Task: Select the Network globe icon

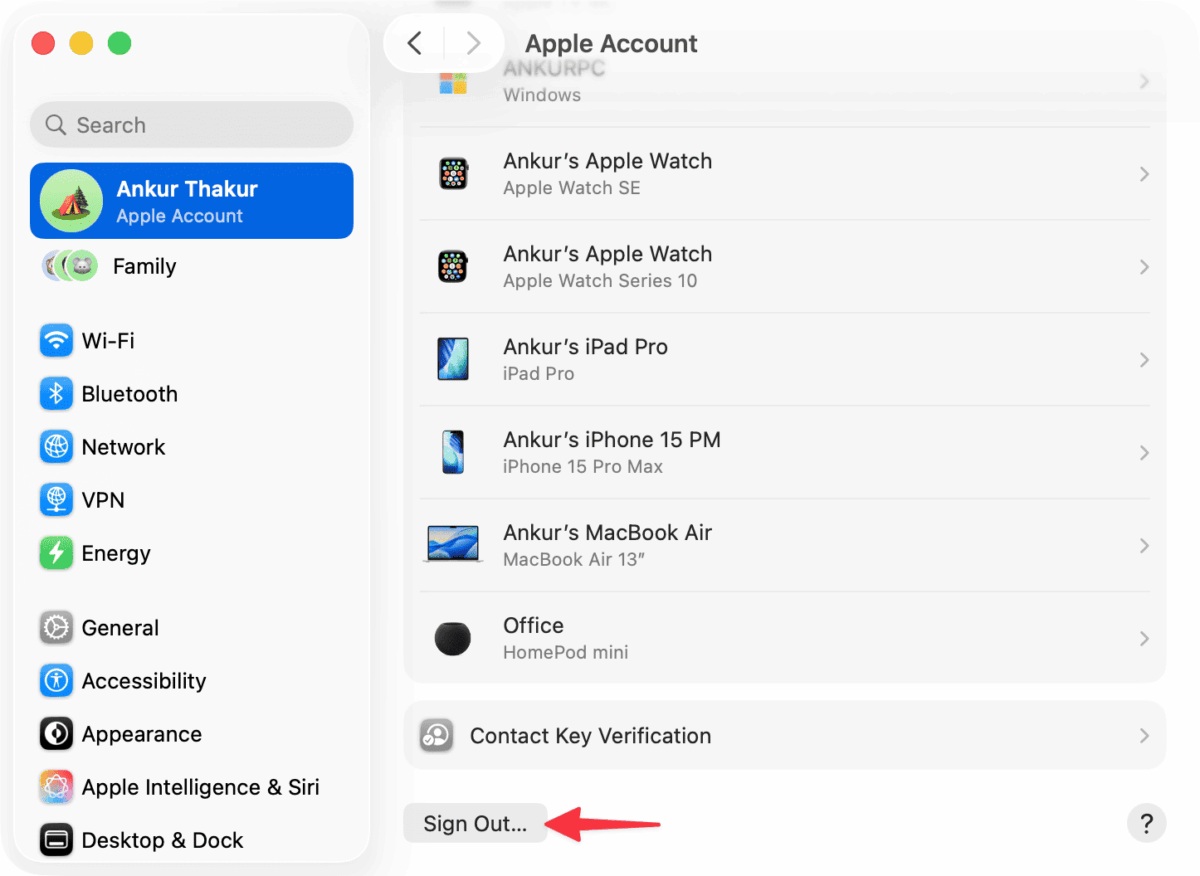Action: coord(56,447)
